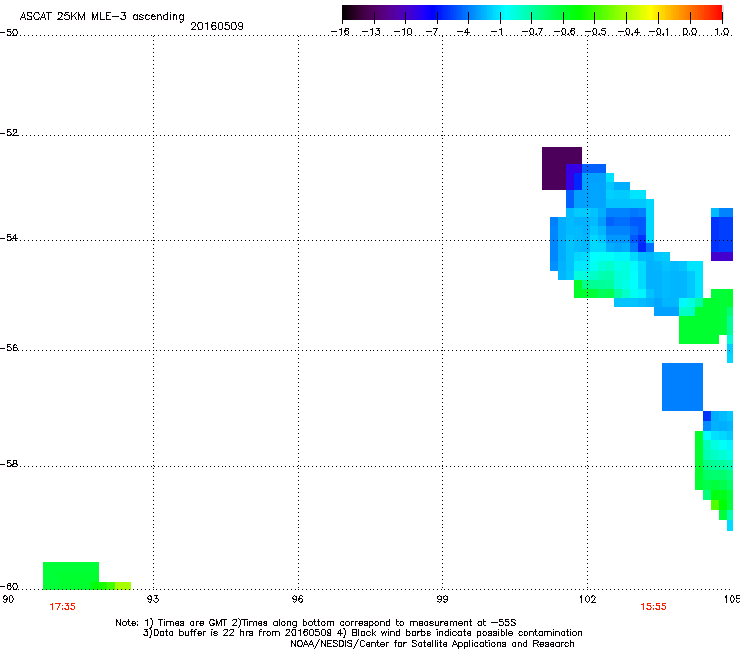Click the longitude label 102
The width and height of the screenshot is (740, 650).
587,599
